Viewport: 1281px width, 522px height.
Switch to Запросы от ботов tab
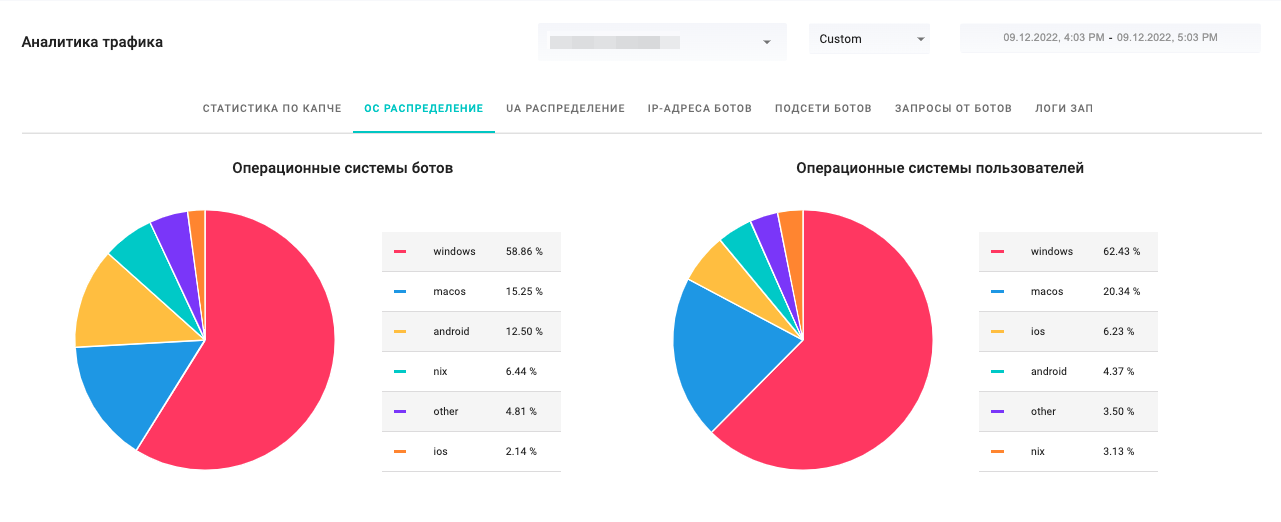click(953, 108)
